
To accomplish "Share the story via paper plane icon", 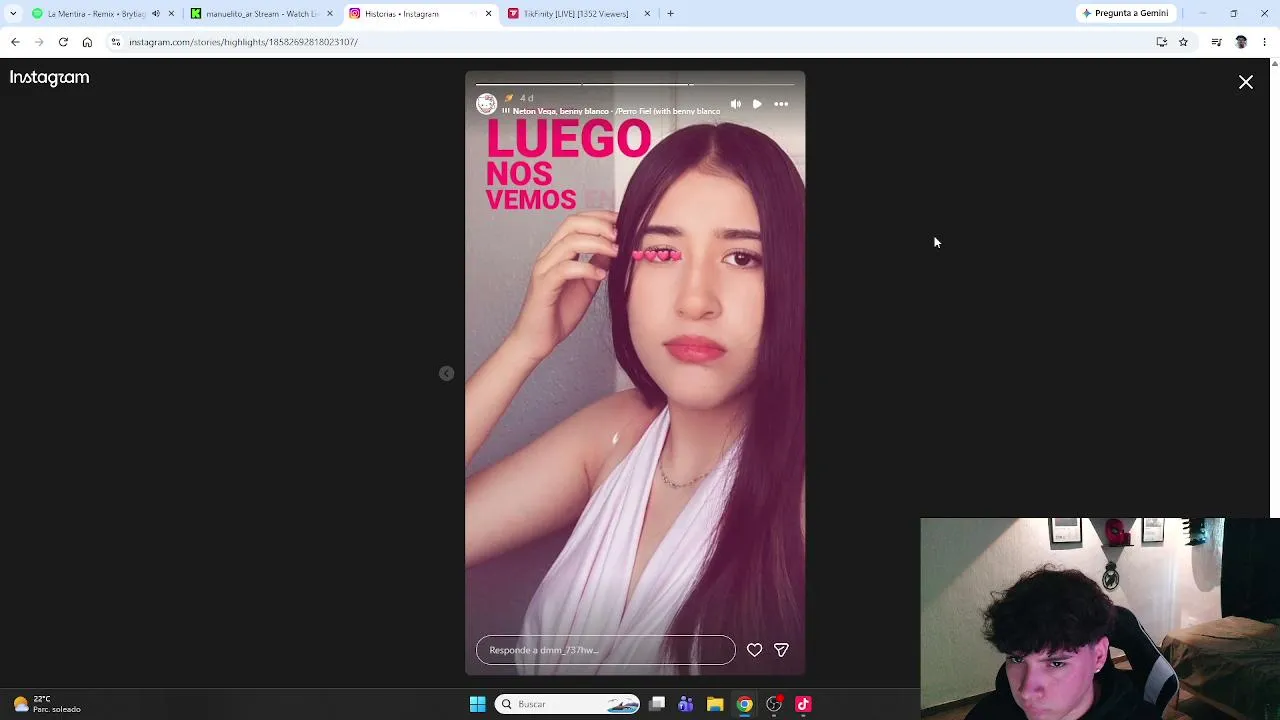I will 781,650.
